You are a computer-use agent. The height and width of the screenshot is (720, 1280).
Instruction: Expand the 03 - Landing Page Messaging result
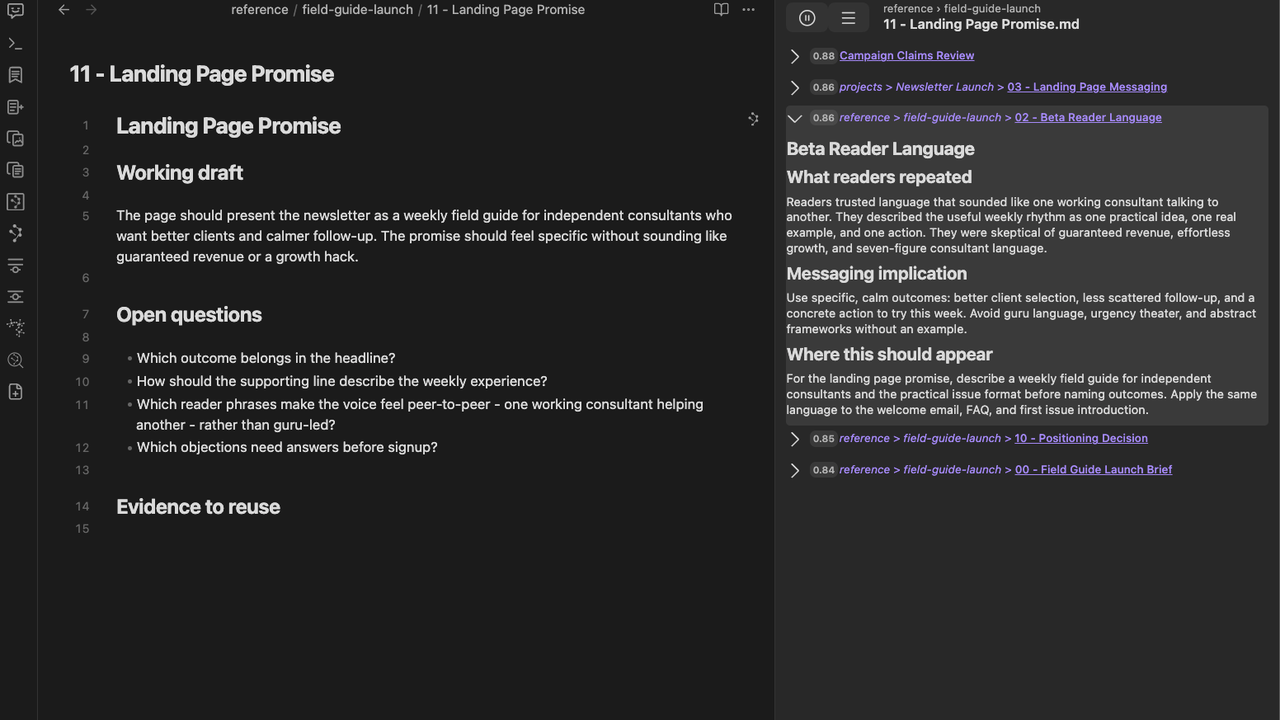click(x=795, y=87)
